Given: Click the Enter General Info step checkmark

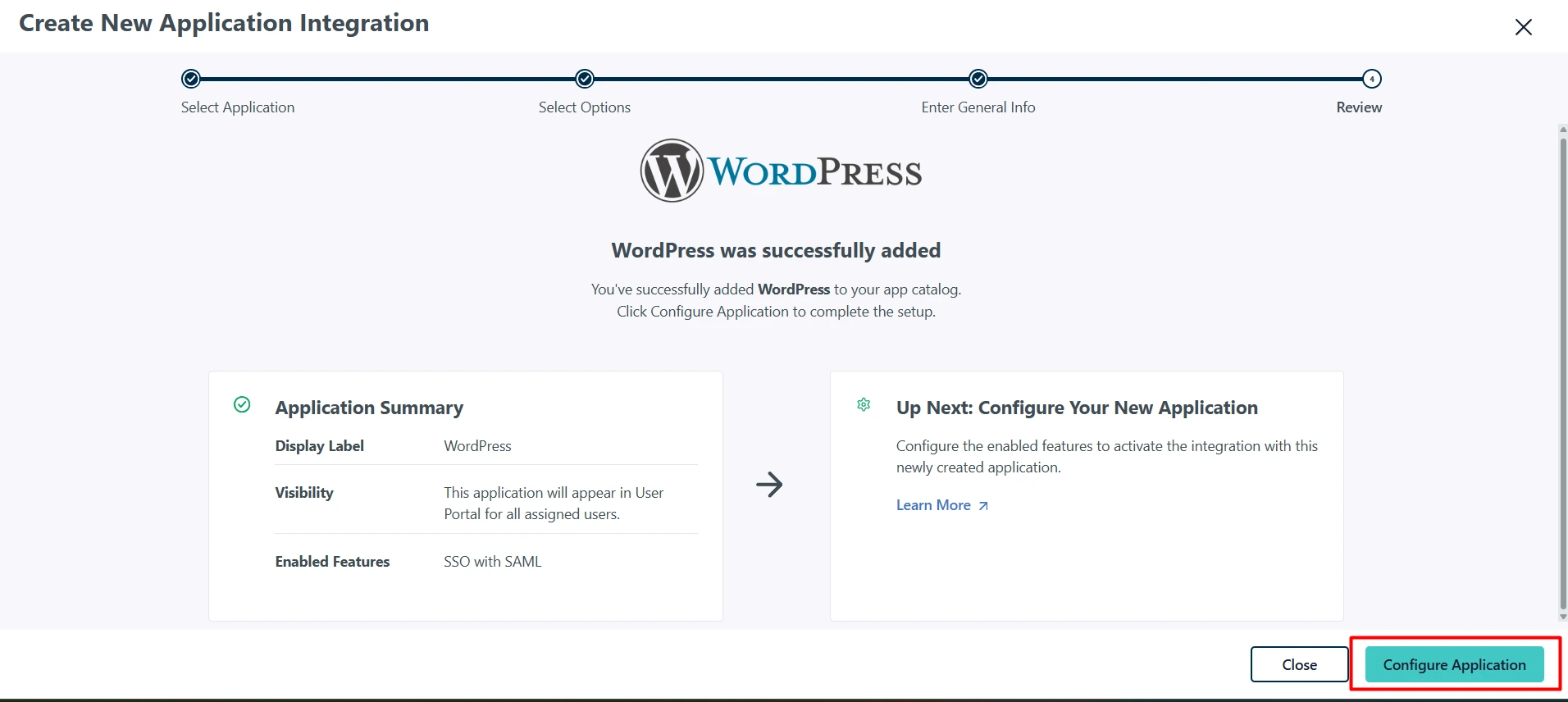Looking at the screenshot, I should [x=978, y=79].
